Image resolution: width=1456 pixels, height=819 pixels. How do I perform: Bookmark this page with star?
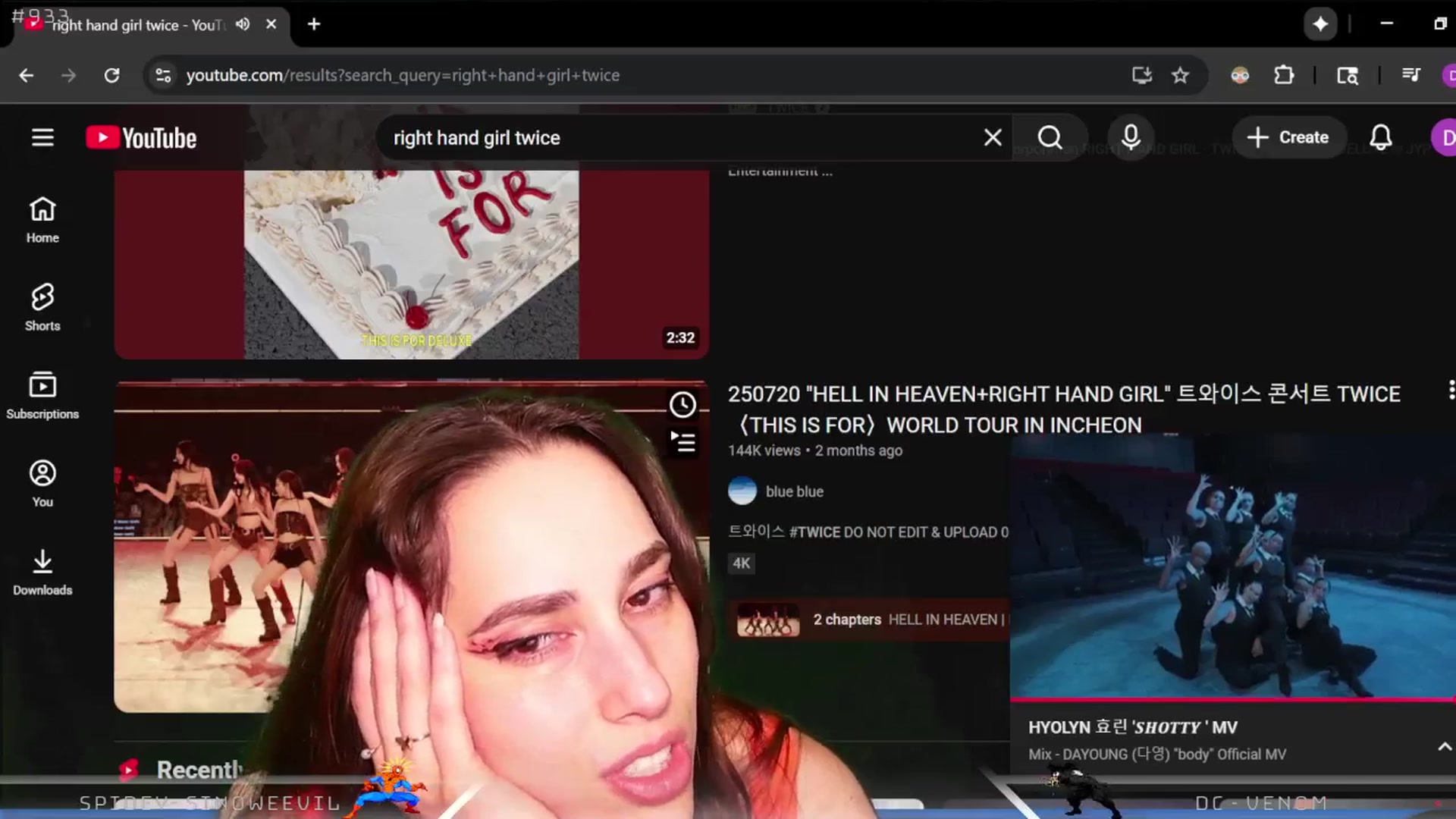pyautogui.click(x=1180, y=75)
